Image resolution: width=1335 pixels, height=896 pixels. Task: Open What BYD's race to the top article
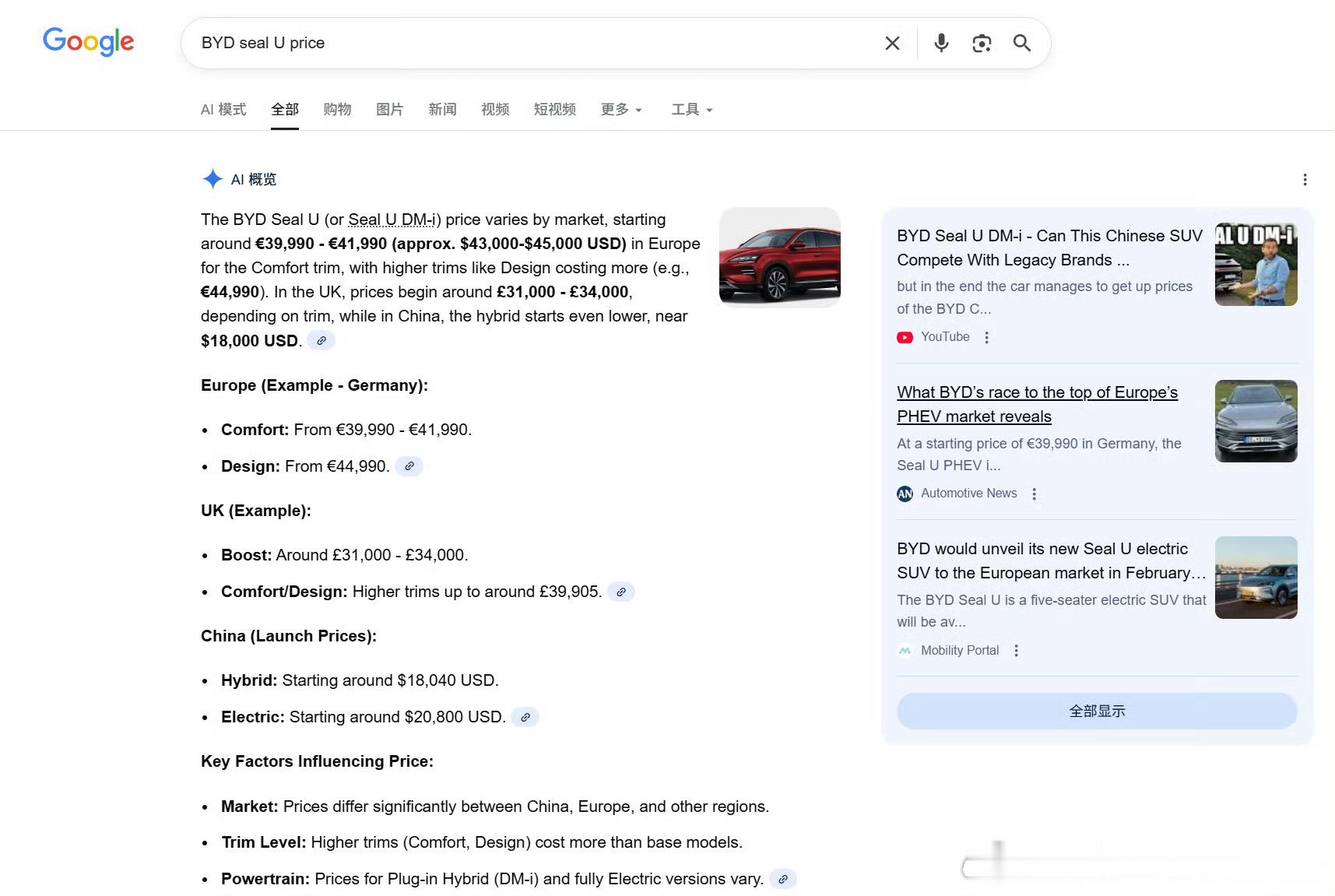click(1037, 404)
